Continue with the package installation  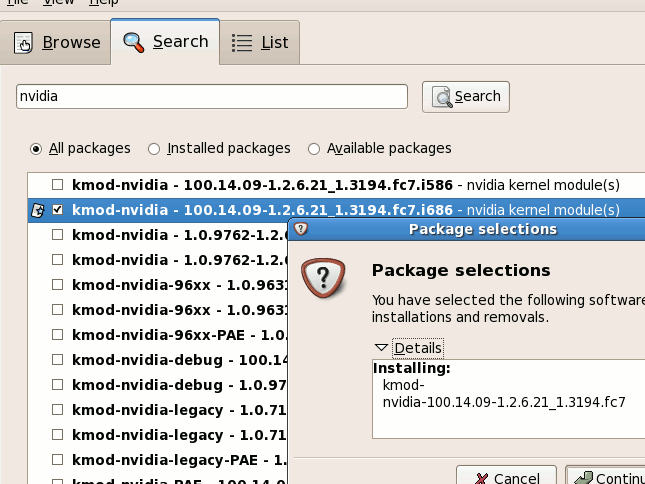point(605,476)
